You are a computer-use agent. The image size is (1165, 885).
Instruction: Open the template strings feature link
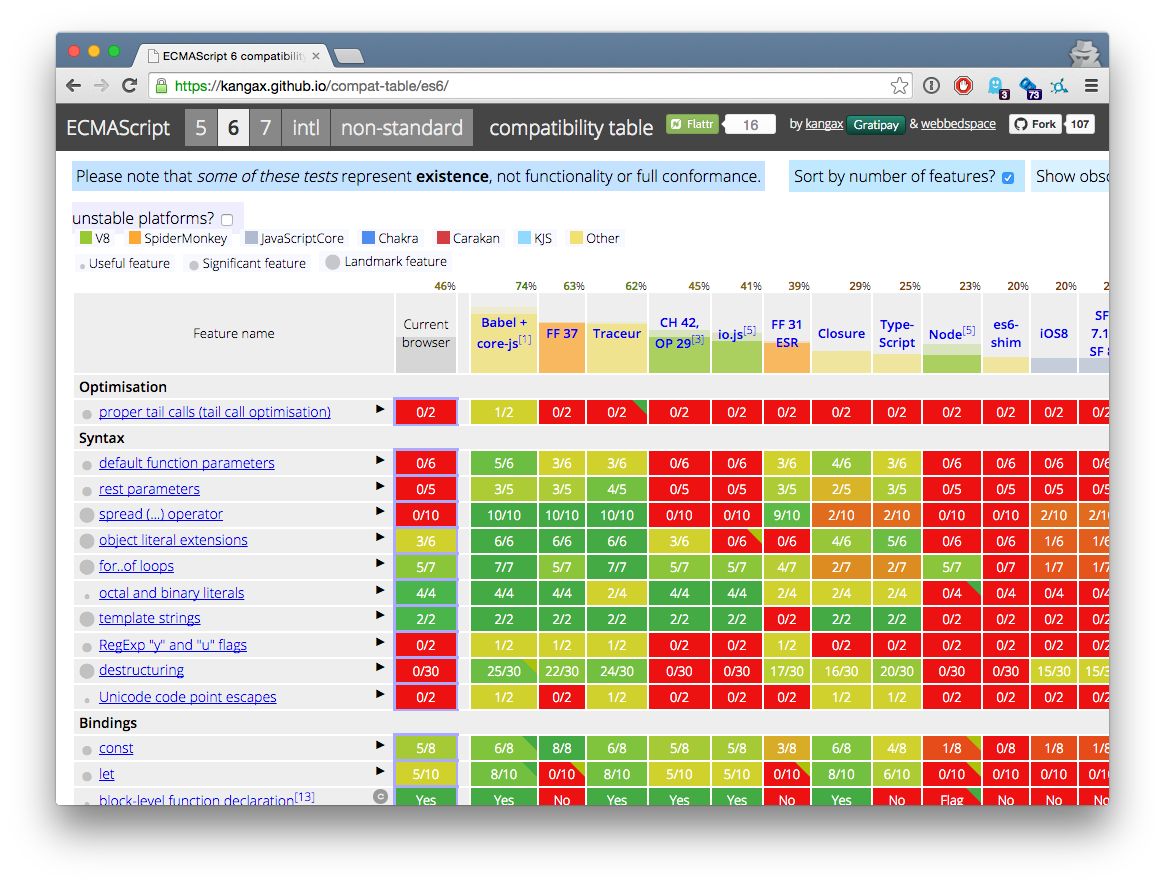click(149, 618)
